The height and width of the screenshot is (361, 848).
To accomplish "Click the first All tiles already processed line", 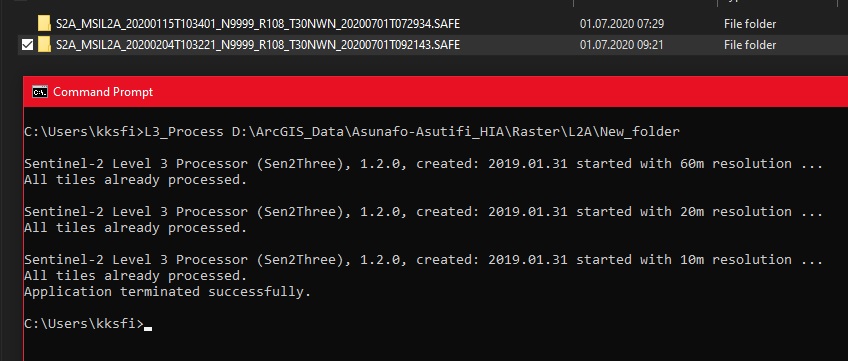I will (x=136, y=180).
